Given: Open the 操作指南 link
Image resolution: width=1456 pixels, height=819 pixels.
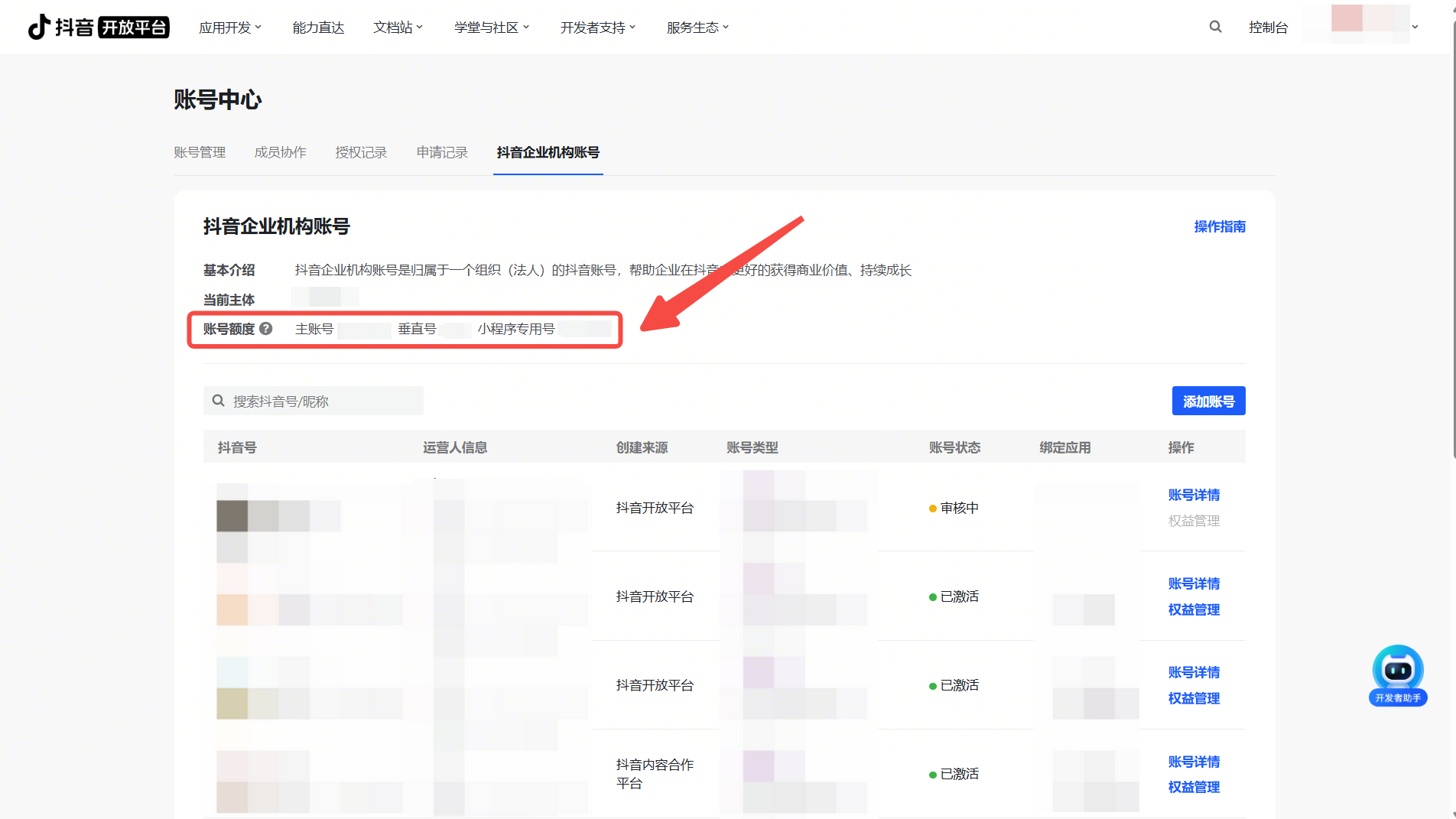Looking at the screenshot, I should [1220, 226].
